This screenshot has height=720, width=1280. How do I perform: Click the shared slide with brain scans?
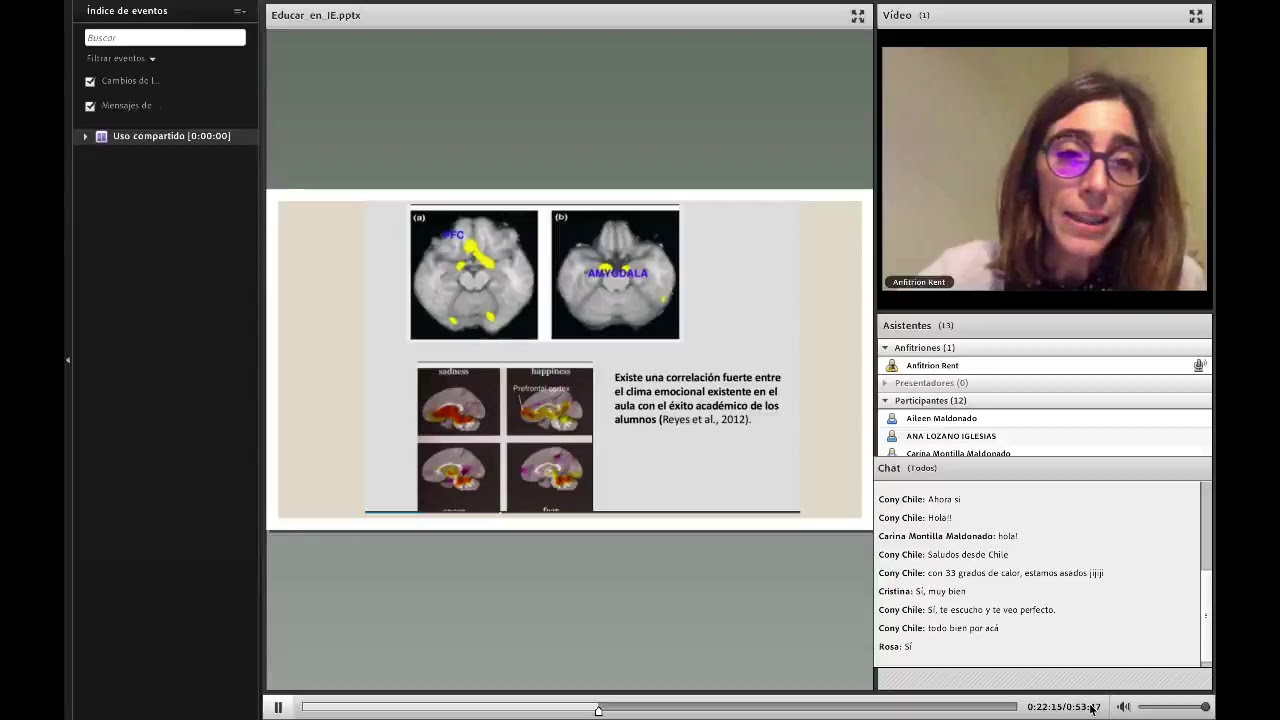pos(569,359)
